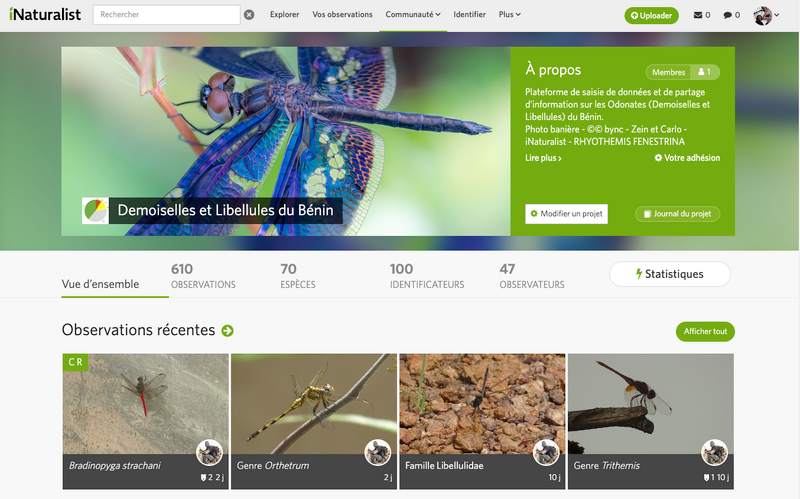Switch to the 610 Observations tab
This screenshot has width=800, height=499.
203,276
